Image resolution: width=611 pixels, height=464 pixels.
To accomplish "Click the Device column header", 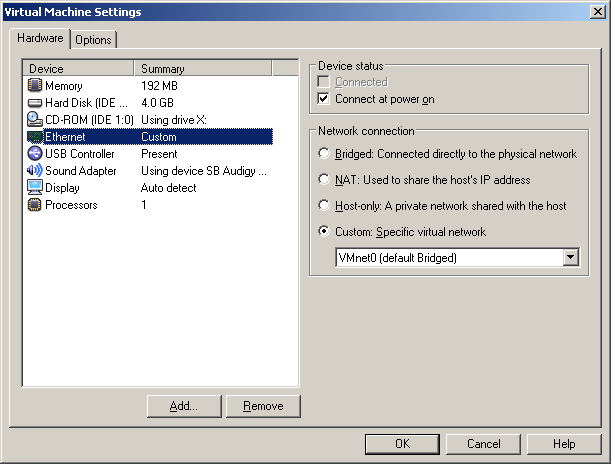I will (x=78, y=69).
